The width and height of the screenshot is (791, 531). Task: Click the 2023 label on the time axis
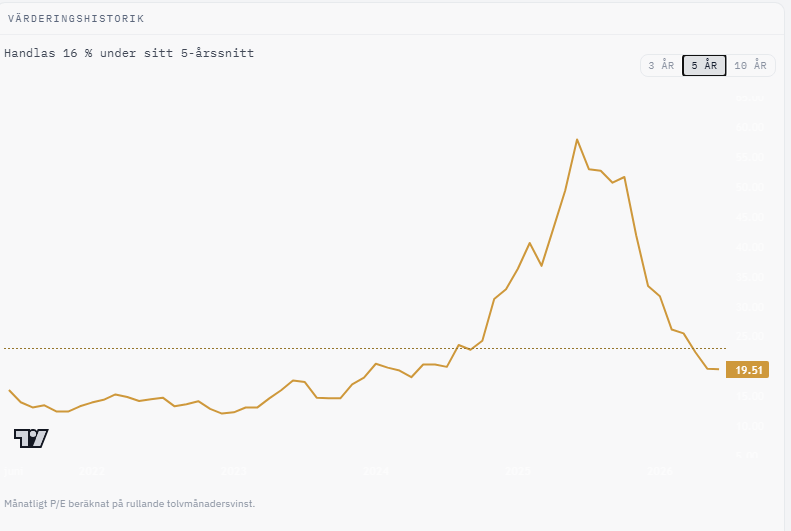click(x=234, y=471)
